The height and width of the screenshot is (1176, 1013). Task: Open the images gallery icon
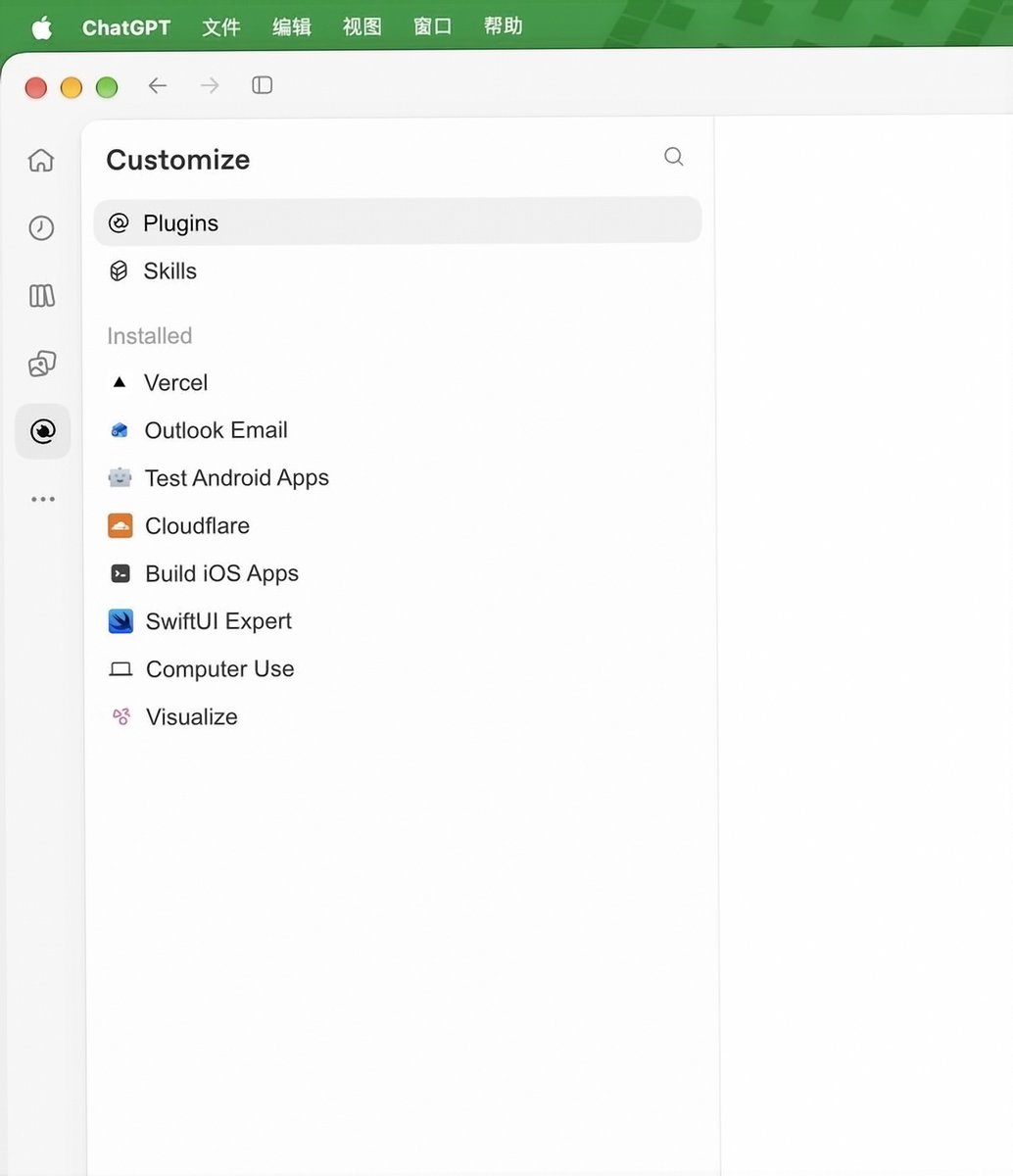tap(41, 364)
